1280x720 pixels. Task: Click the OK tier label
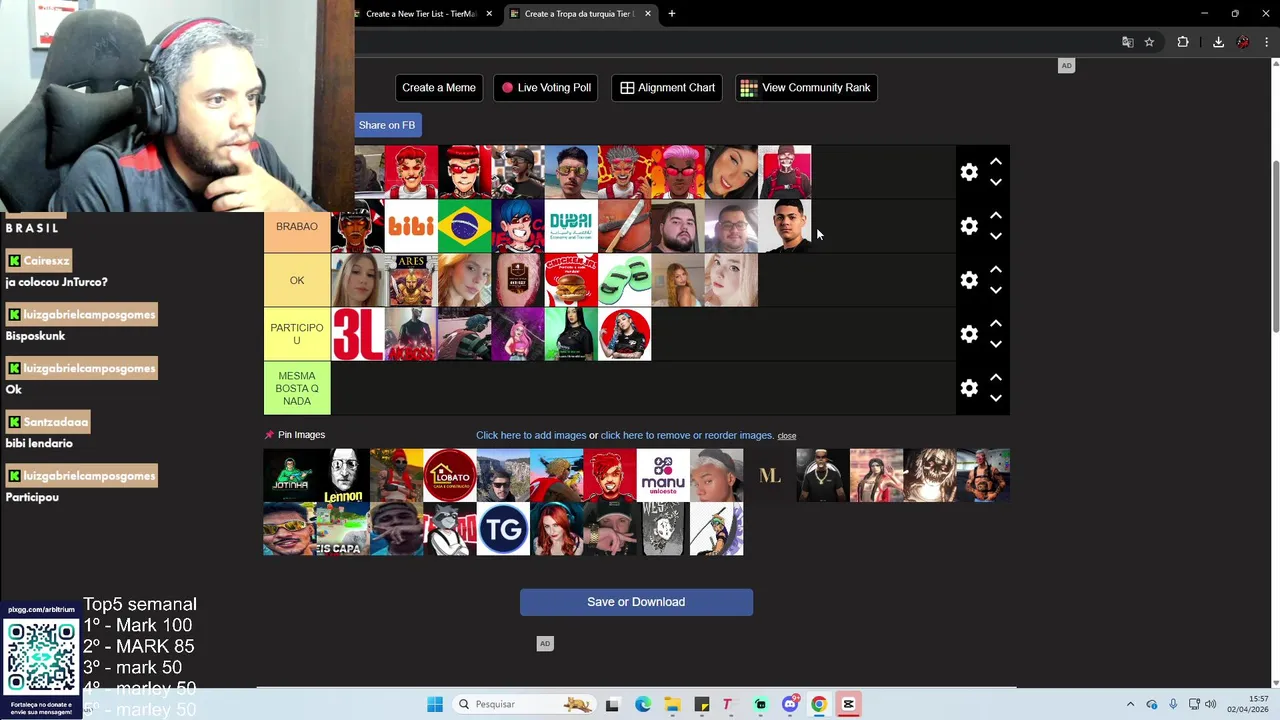click(x=297, y=280)
